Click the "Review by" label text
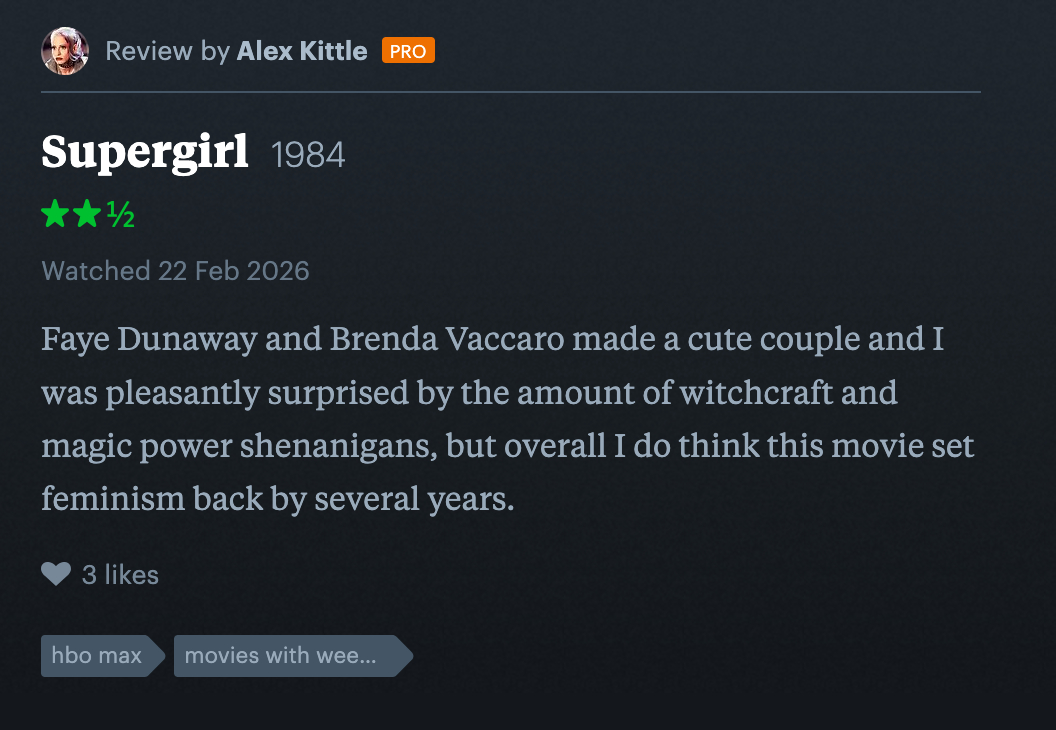1056x730 pixels. click(x=167, y=51)
